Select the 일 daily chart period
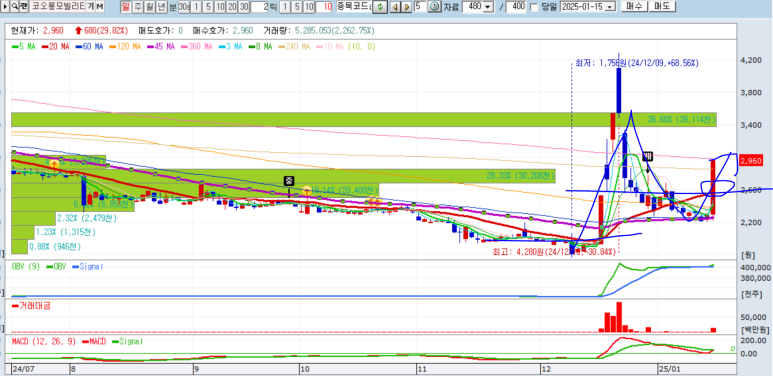This screenshot has height=376, width=773. tap(126, 7)
